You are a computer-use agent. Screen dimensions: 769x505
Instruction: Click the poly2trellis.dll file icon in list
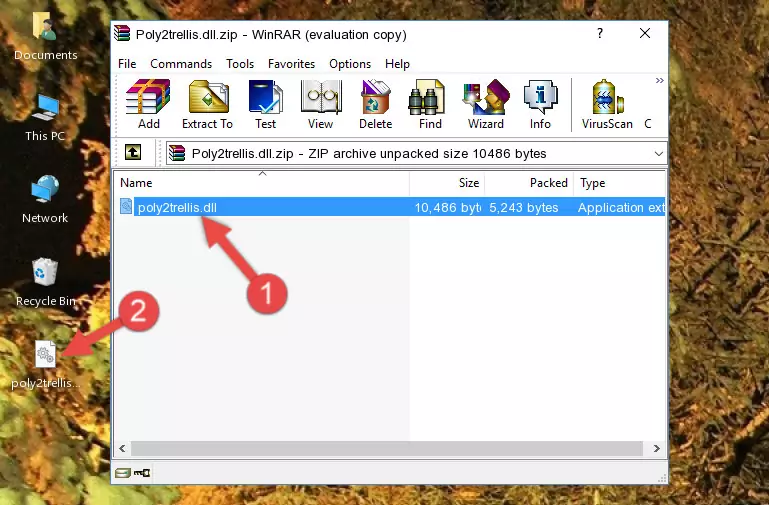(126, 206)
